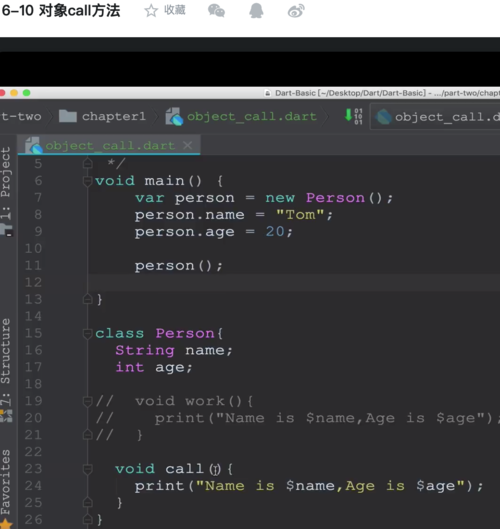Share via the WeChat icon
The image size is (500, 529).
216,10
